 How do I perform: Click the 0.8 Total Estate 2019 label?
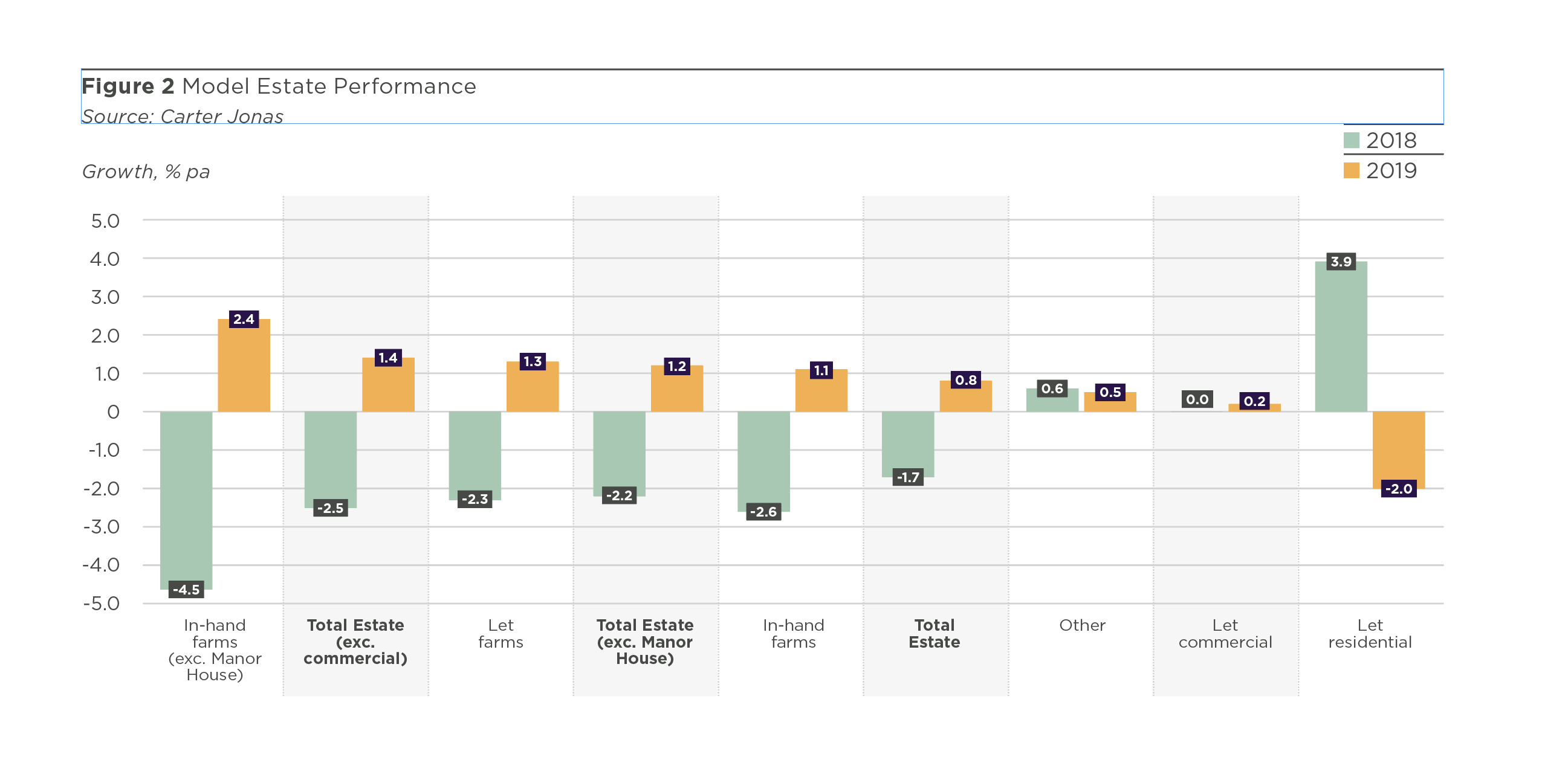[965, 380]
